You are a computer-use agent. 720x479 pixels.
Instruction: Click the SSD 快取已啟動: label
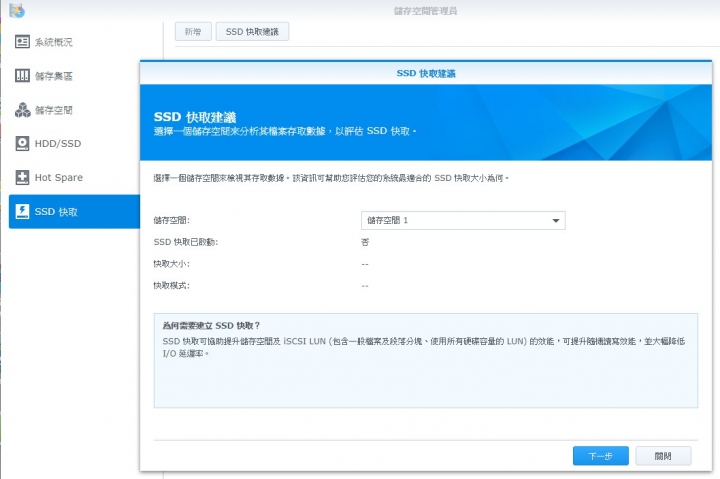point(186,242)
